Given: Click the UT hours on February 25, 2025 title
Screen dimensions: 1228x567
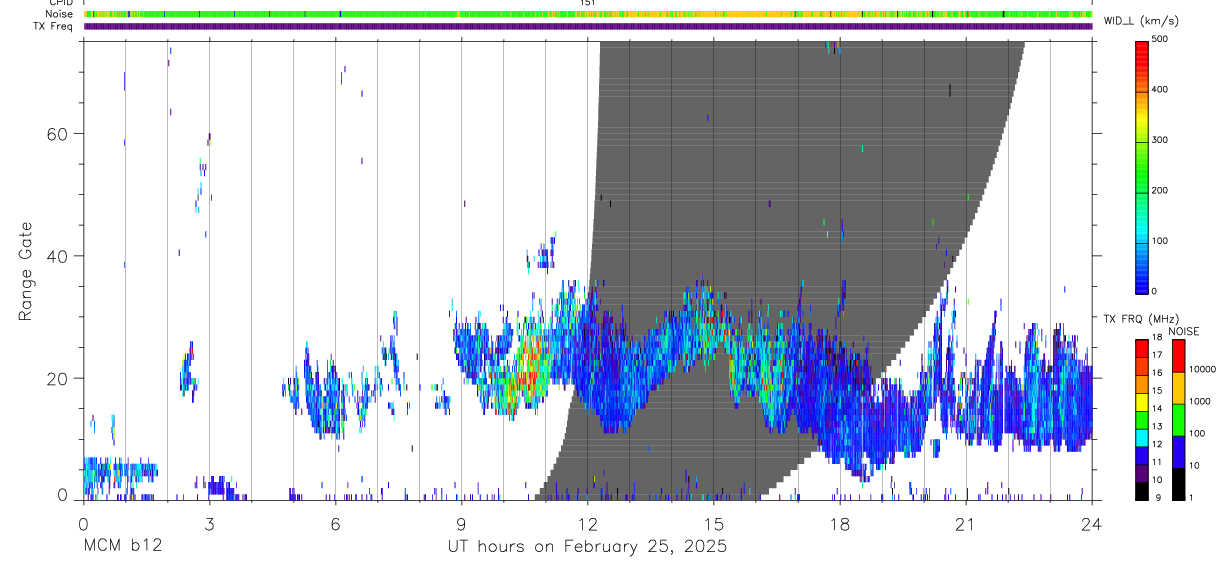Looking at the screenshot, I should coord(587,546).
